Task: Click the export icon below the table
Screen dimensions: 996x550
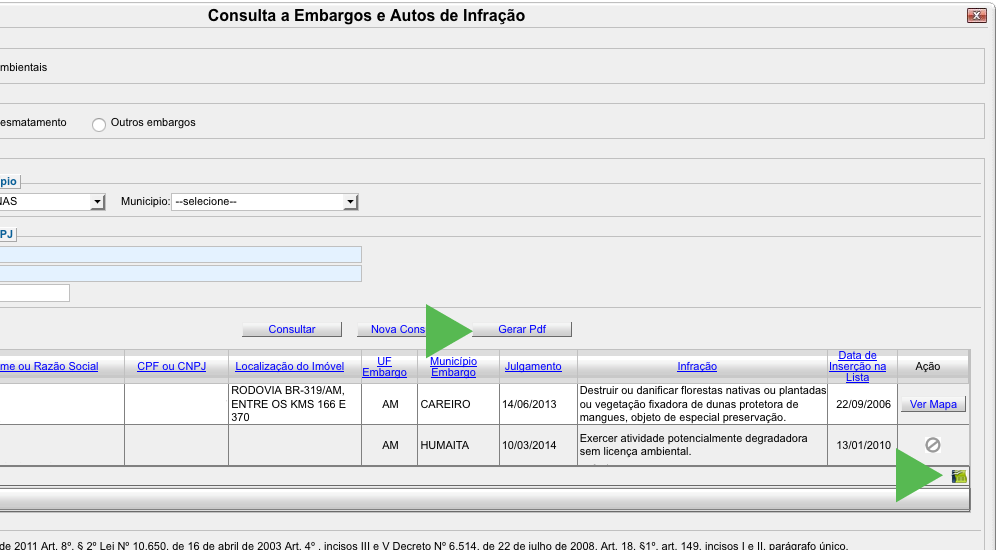Action: point(960,477)
